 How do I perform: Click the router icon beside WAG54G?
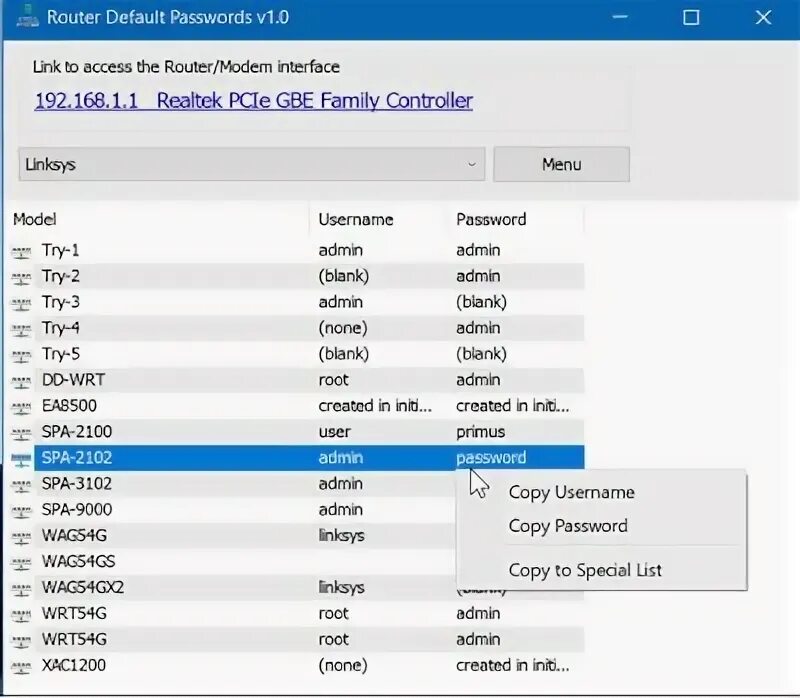[x=21, y=537]
